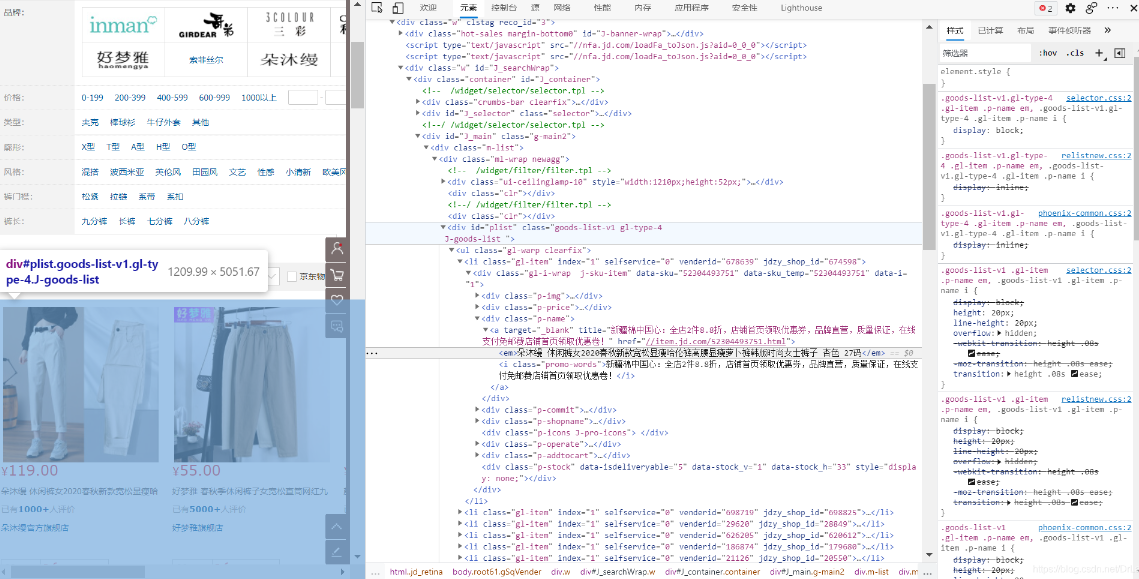Add new style rule plus icon
1139x579 pixels.
1098,52
